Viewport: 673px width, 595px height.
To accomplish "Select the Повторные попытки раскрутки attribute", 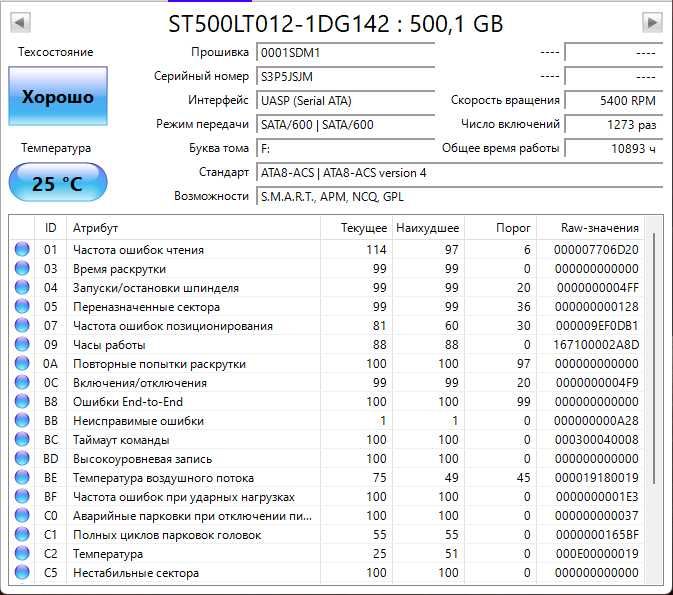I will (x=159, y=364).
